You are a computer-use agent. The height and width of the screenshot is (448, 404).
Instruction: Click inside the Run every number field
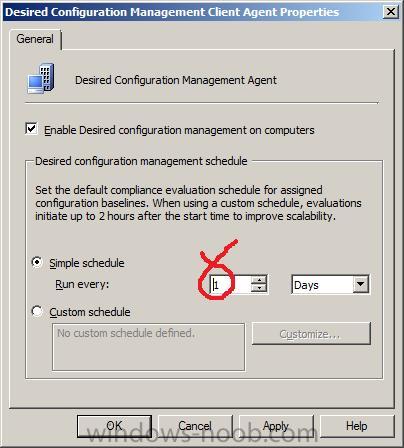pos(230,284)
